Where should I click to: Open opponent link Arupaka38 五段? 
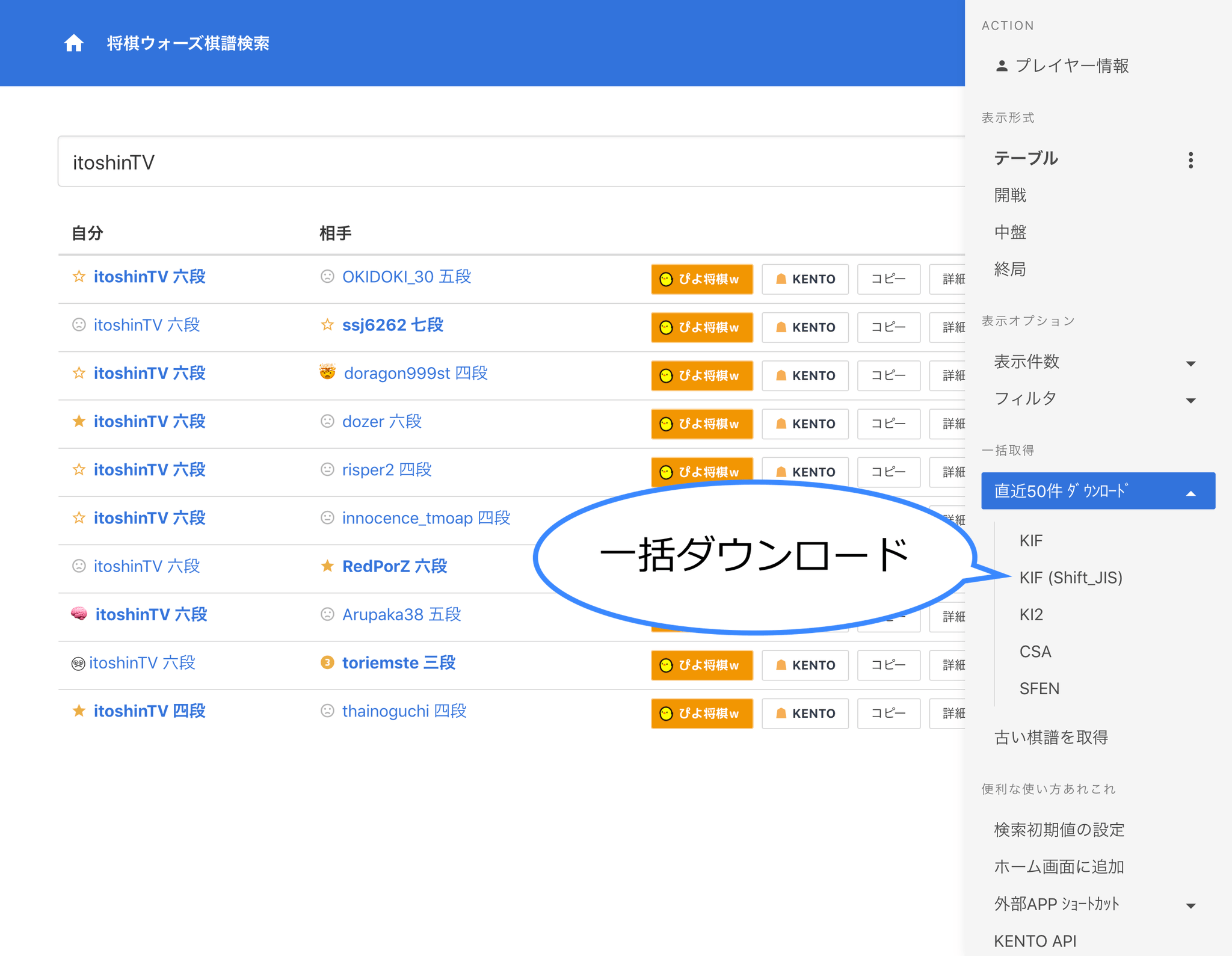pos(401,614)
